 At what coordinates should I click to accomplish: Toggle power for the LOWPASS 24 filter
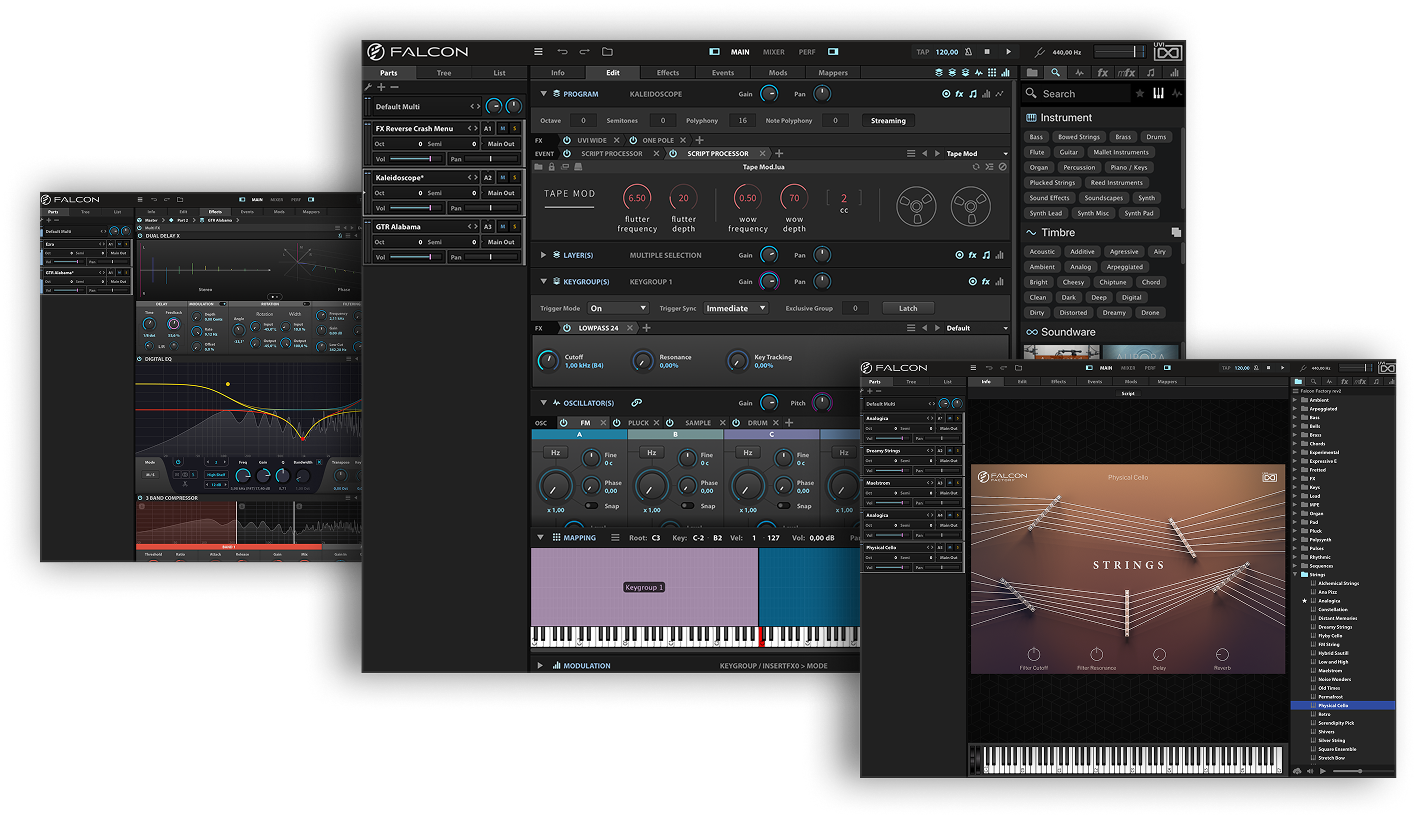pyautogui.click(x=567, y=328)
